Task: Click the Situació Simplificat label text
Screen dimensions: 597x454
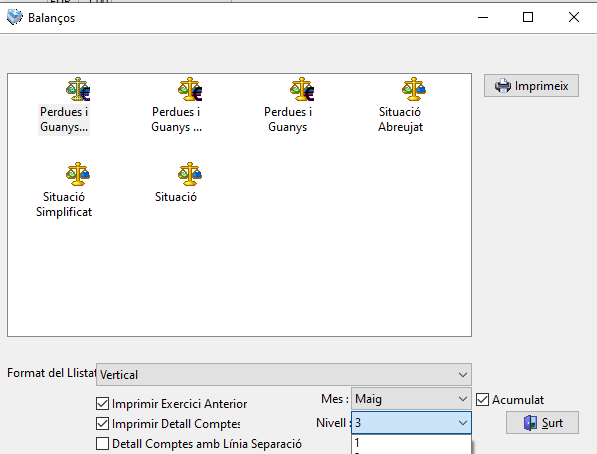Action: pyautogui.click(x=64, y=204)
